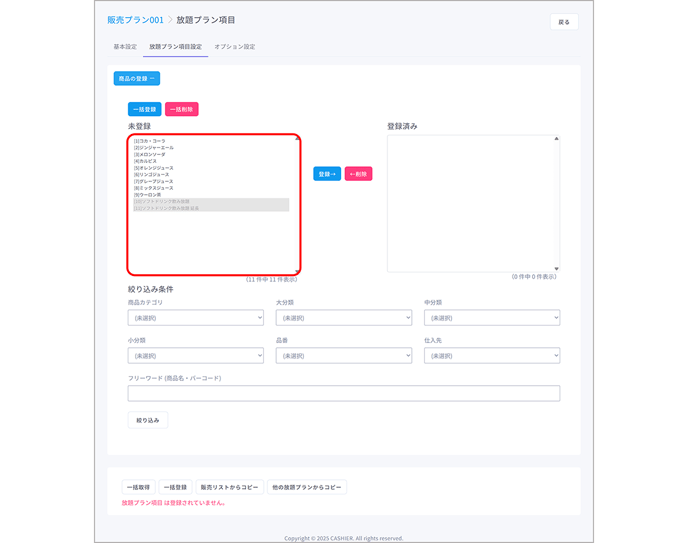The height and width of the screenshot is (543, 688).
Task: Open the 商品カテゴリ dropdown
Action: click(196, 318)
